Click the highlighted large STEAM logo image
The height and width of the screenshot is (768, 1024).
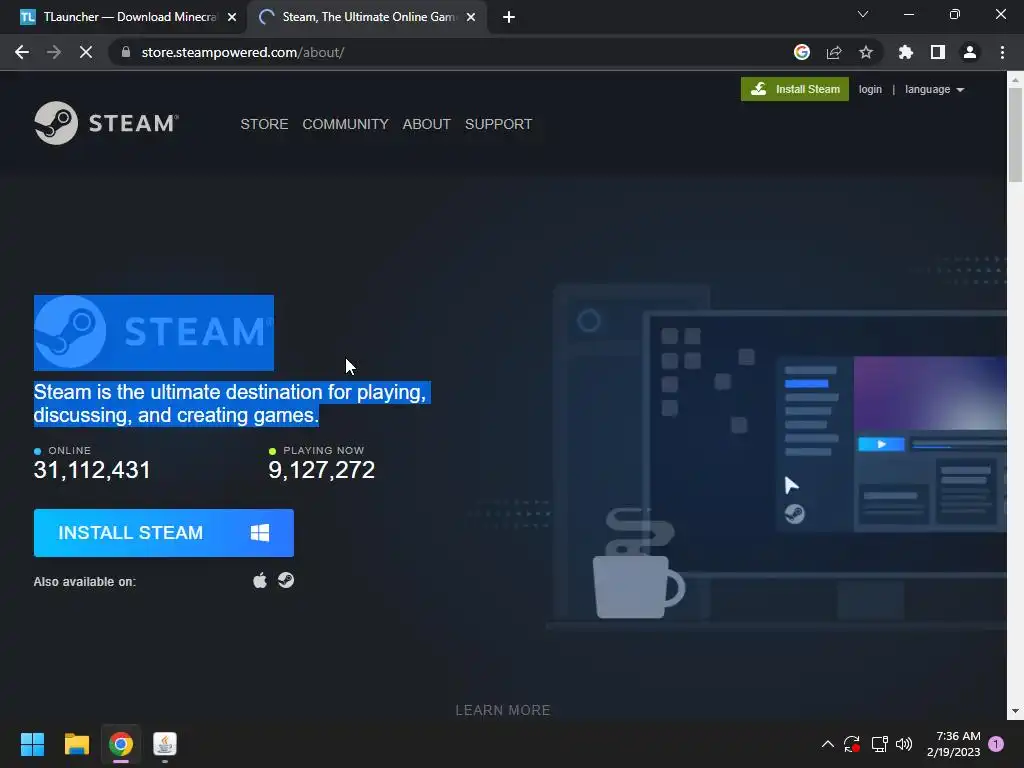[153, 332]
